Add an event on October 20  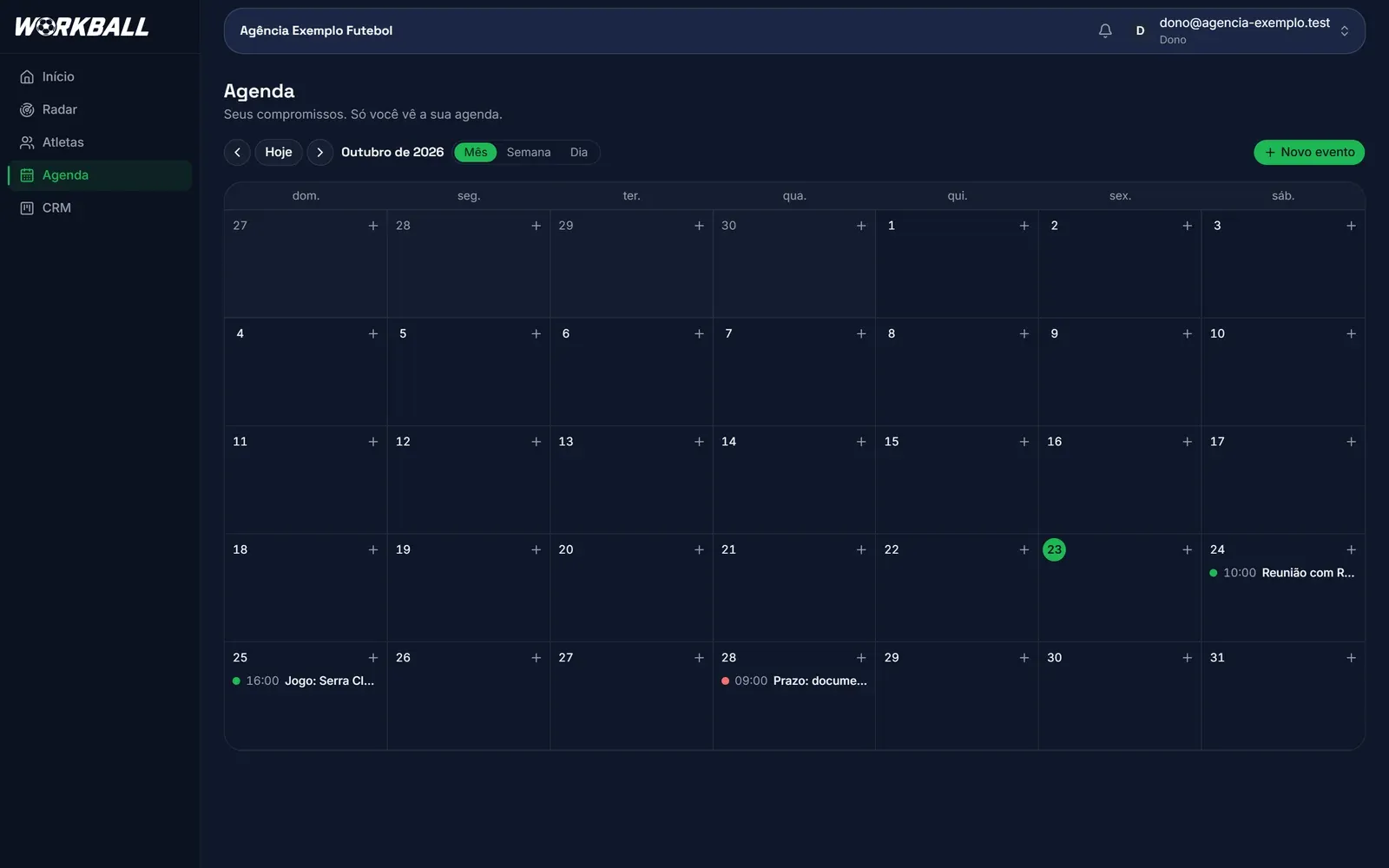tap(699, 549)
